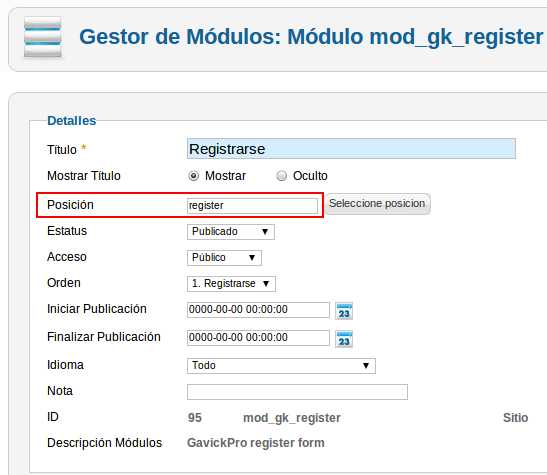Viewport: 547px width, 475px height.
Task: Open calendar picker for Finalizar Publicación
Action: 344,339
